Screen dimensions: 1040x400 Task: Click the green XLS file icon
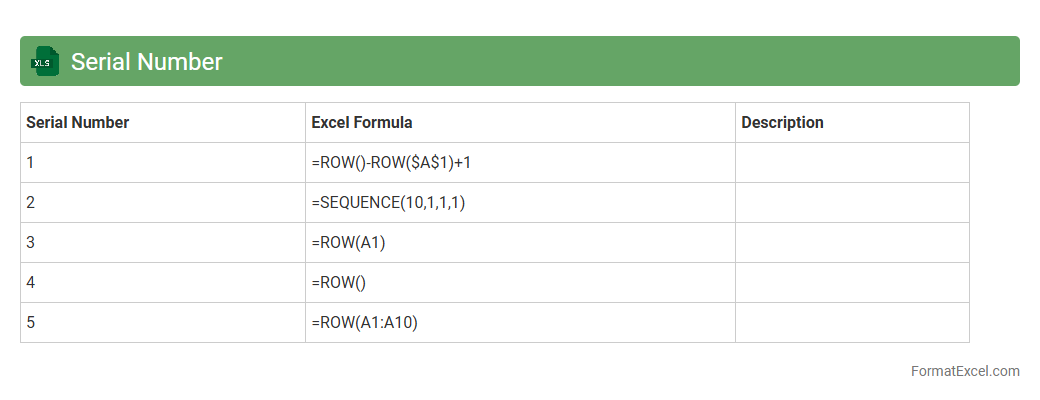pos(45,61)
